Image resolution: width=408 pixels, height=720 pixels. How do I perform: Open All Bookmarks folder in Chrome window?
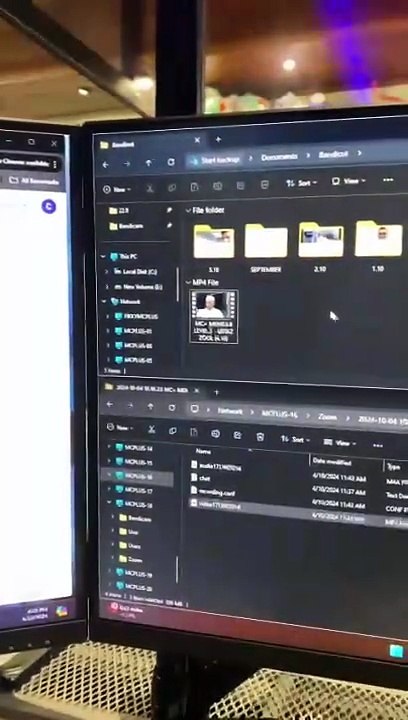point(35,181)
